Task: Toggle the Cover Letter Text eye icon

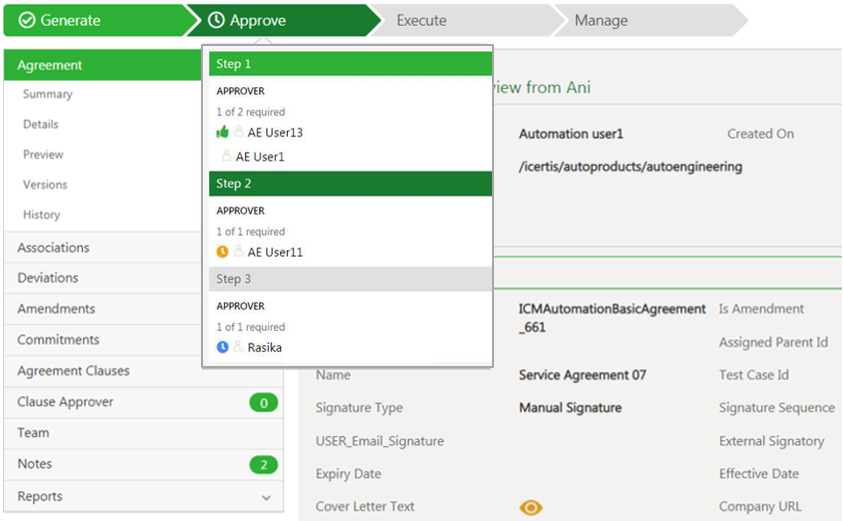Action: click(531, 507)
